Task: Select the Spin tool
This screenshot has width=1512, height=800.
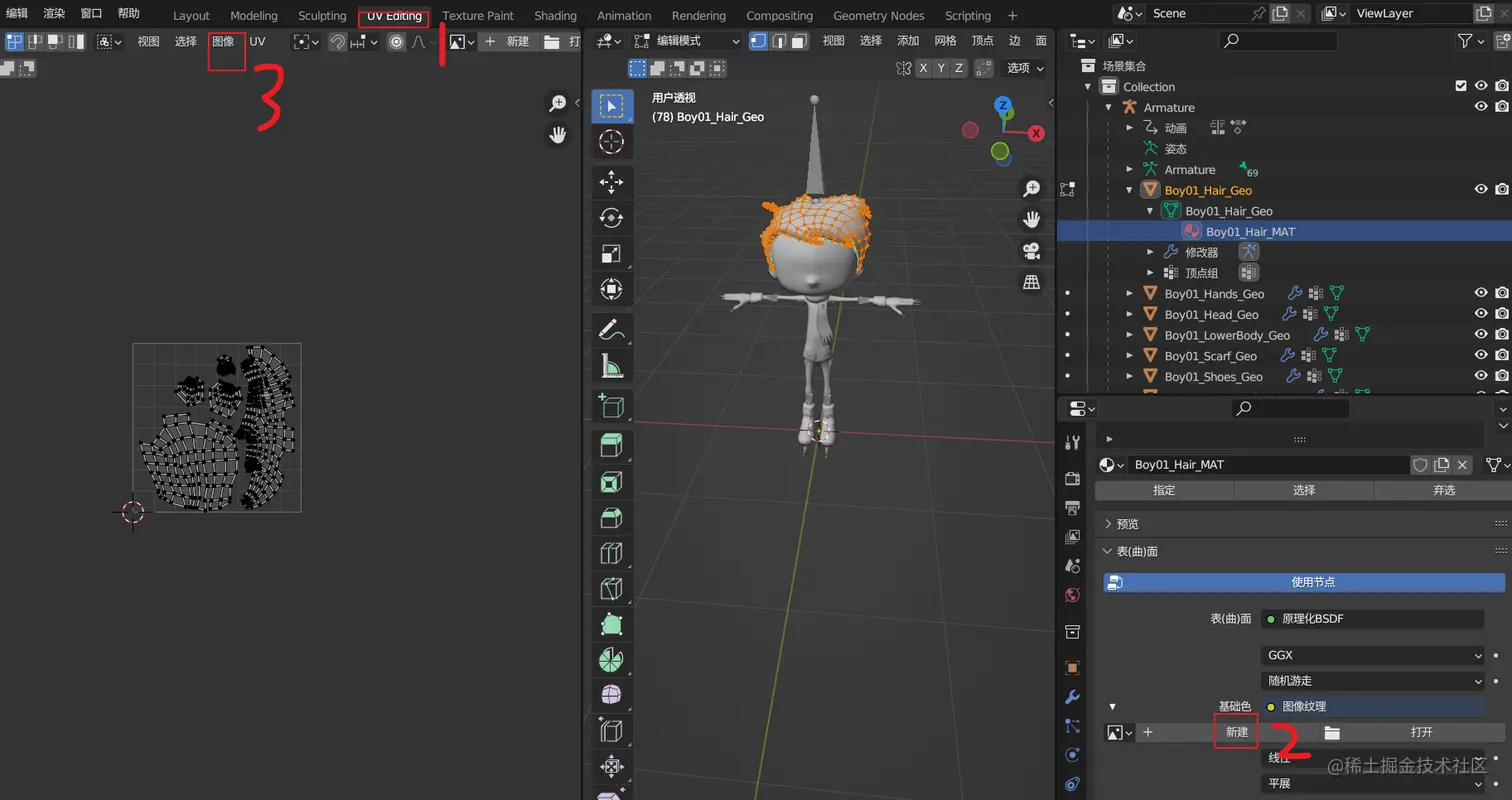Action: (x=611, y=660)
